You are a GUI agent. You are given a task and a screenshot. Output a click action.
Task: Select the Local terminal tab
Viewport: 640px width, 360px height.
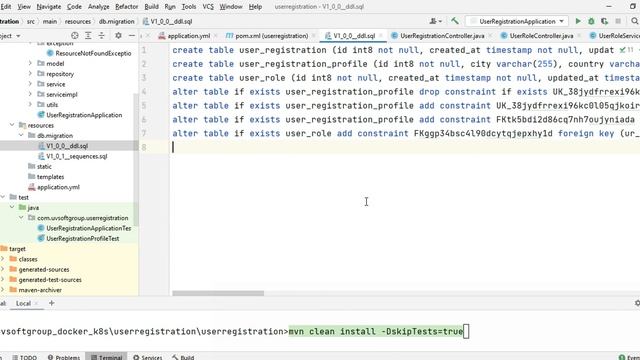click(23, 303)
